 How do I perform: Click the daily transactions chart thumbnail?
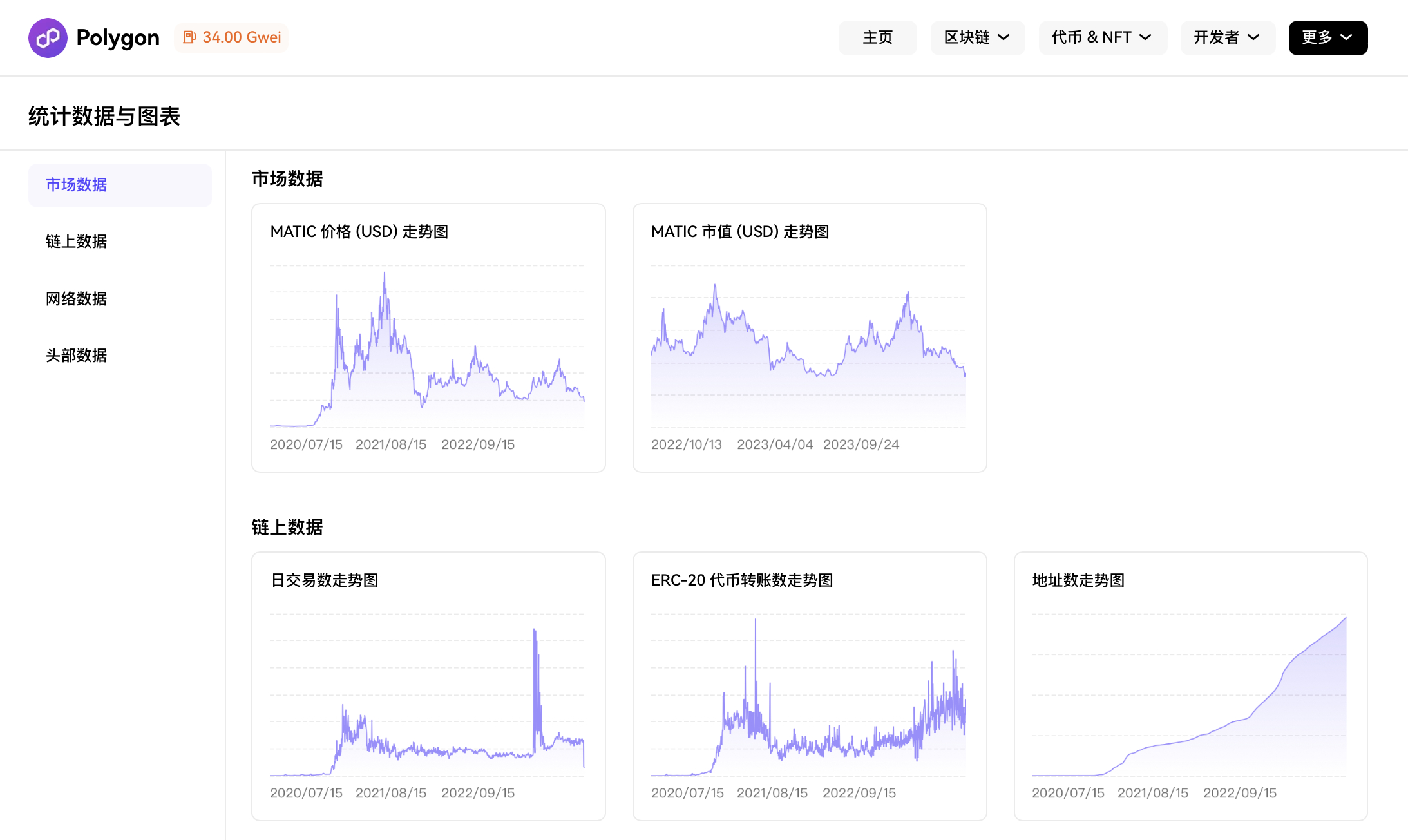click(x=427, y=695)
